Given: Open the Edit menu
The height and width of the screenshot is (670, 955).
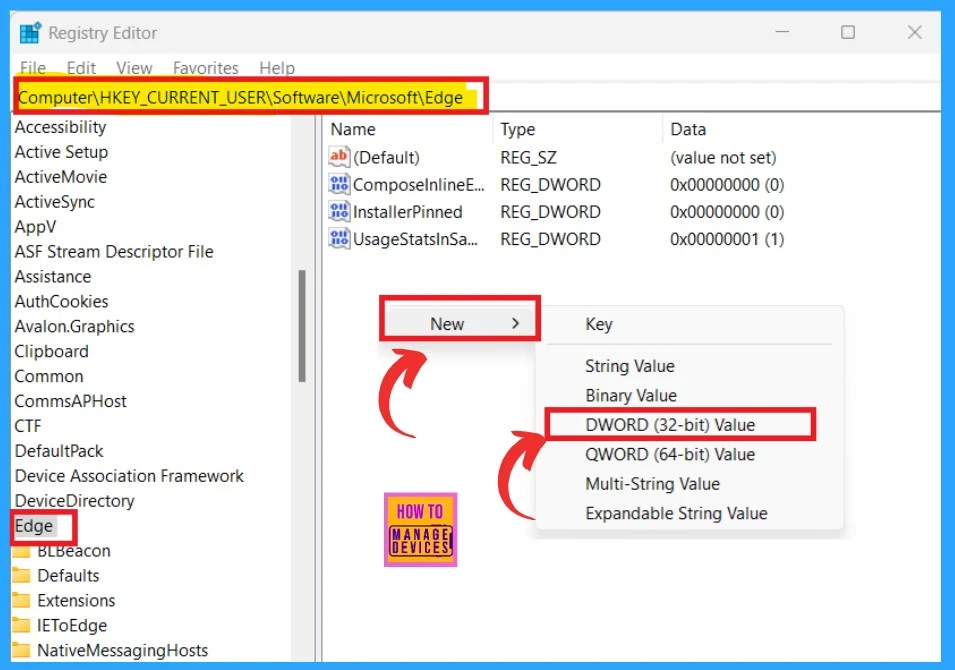Looking at the screenshot, I should click(x=81, y=68).
